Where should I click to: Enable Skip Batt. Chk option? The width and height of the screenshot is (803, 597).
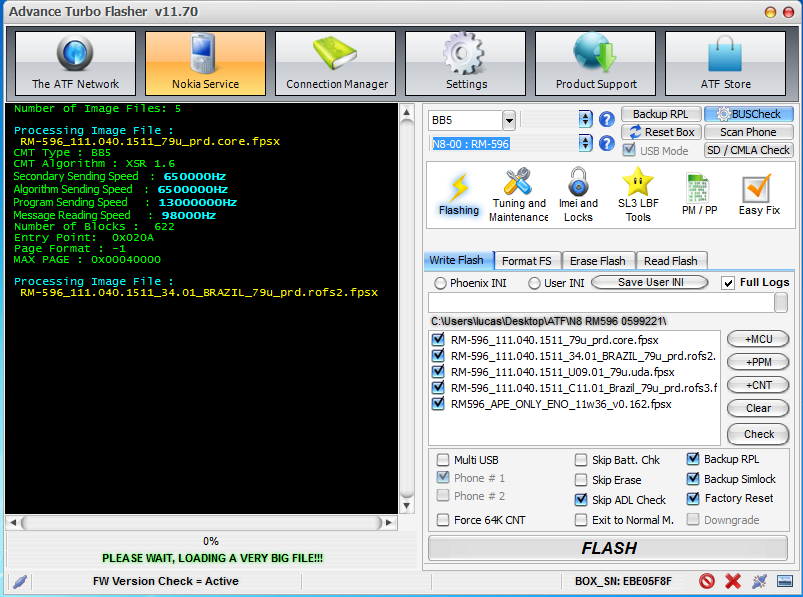(581, 460)
